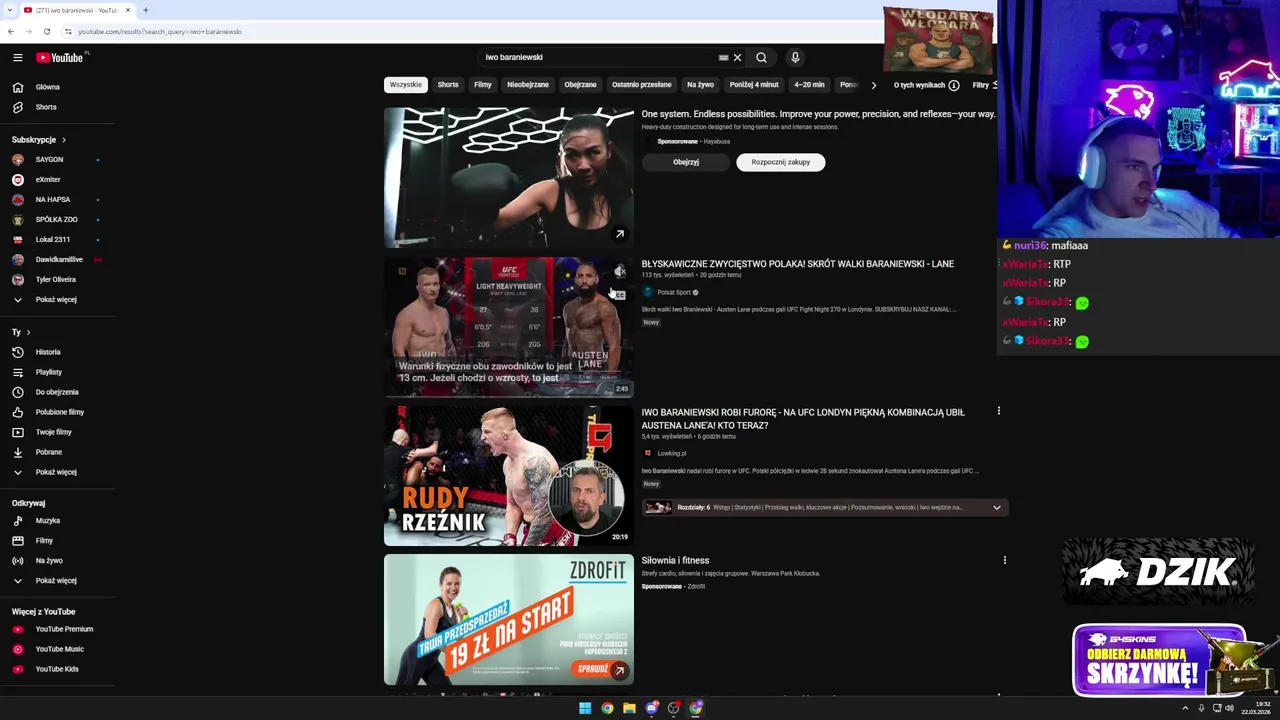Screen dimensions: 1280x720
Task: Open Do obejrzenia watch later
Action: point(58,392)
